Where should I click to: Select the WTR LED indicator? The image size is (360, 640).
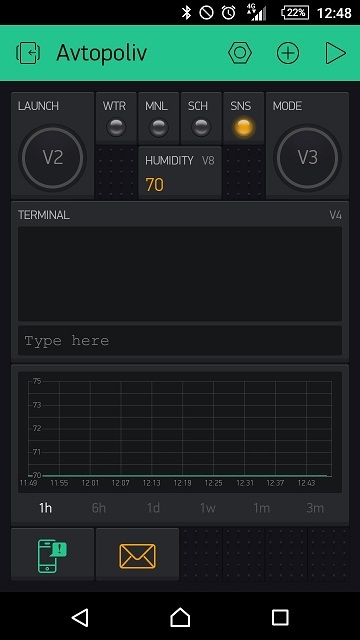tap(116, 127)
